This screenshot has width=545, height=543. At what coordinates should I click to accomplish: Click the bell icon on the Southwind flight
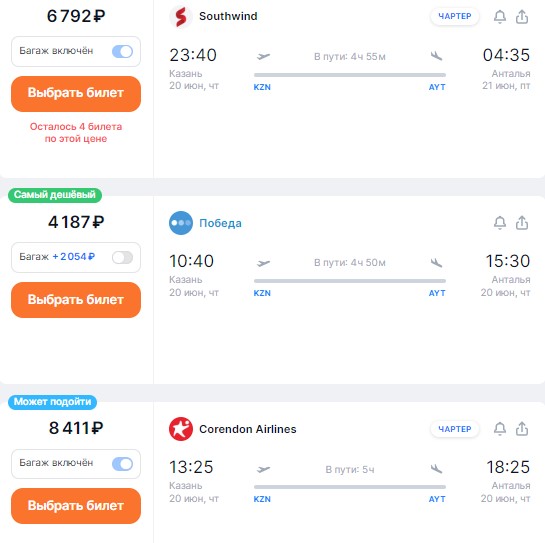point(500,16)
